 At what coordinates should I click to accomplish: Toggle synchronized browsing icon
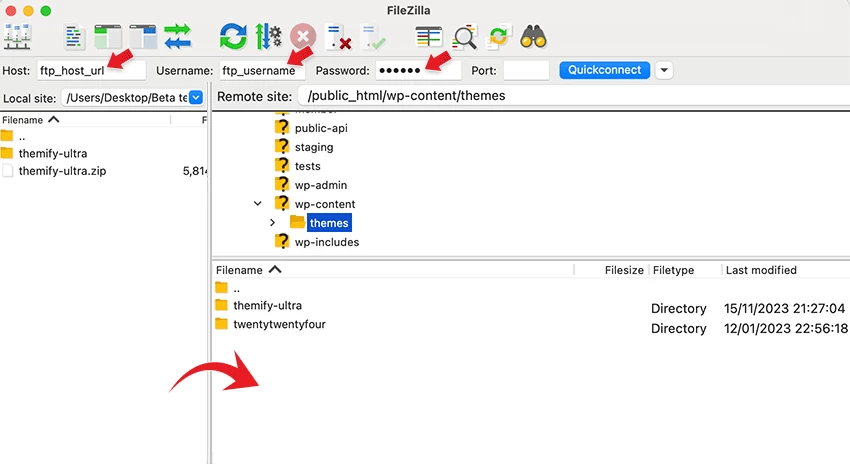click(499, 37)
